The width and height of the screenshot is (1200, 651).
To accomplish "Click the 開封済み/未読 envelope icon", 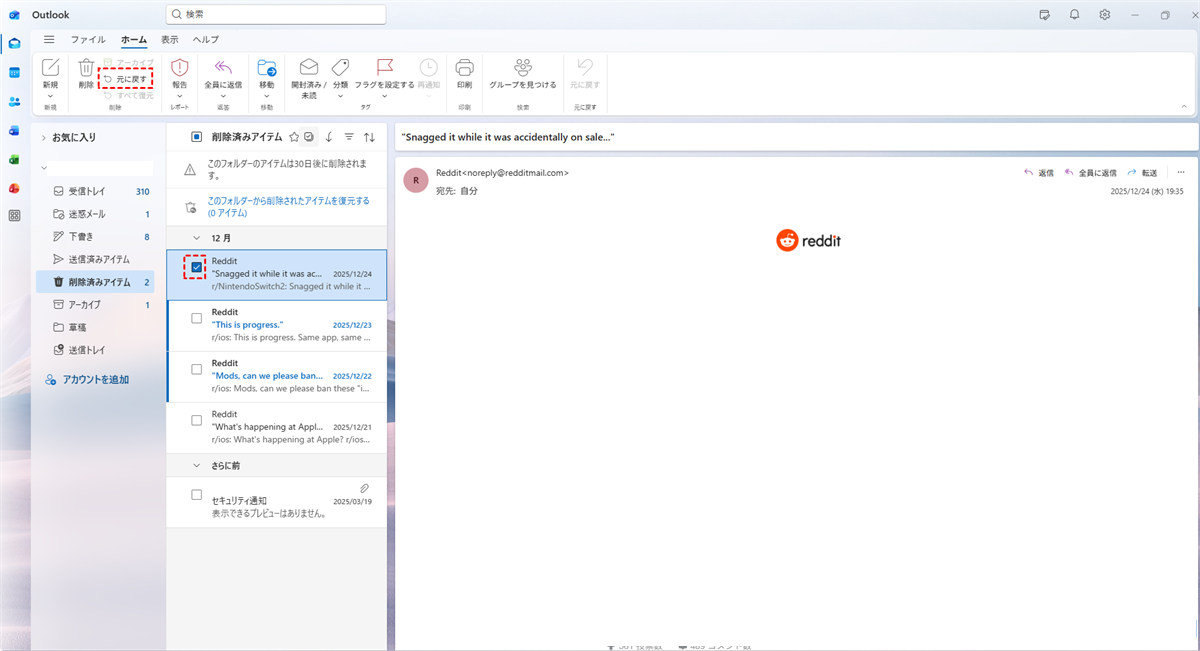I will (309, 68).
